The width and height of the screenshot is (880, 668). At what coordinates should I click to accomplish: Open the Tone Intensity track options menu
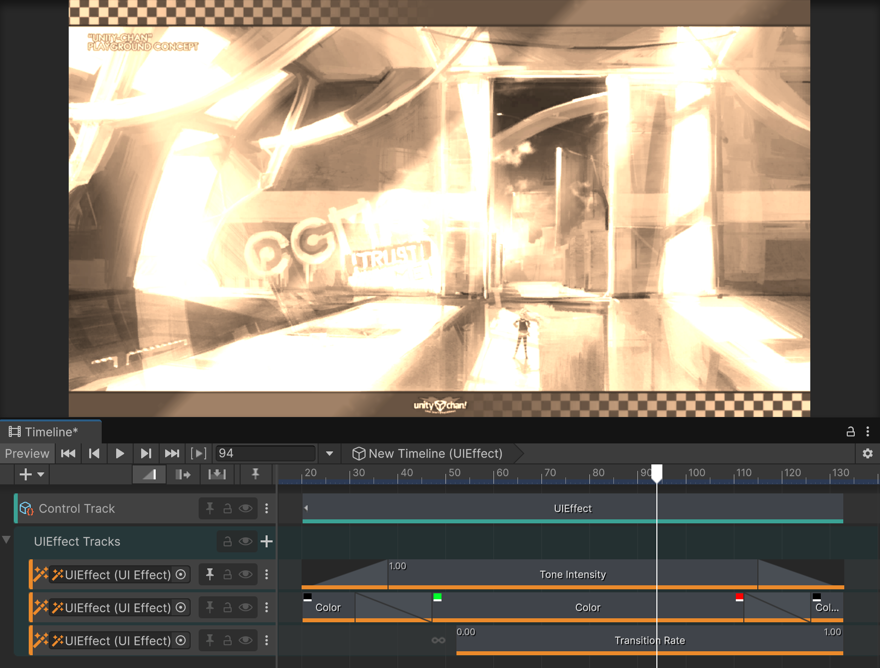pyautogui.click(x=267, y=574)
